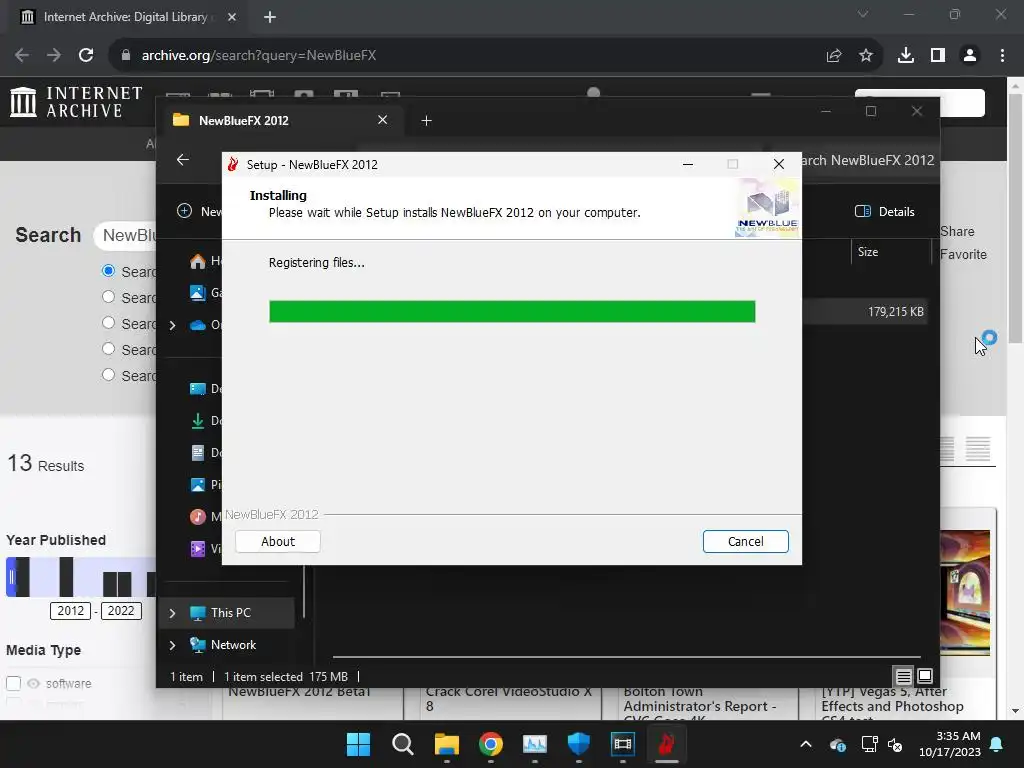Toggle Chrome side panel icon
The height and width of the screenshot is (768, 1024).
coord(937,56)
